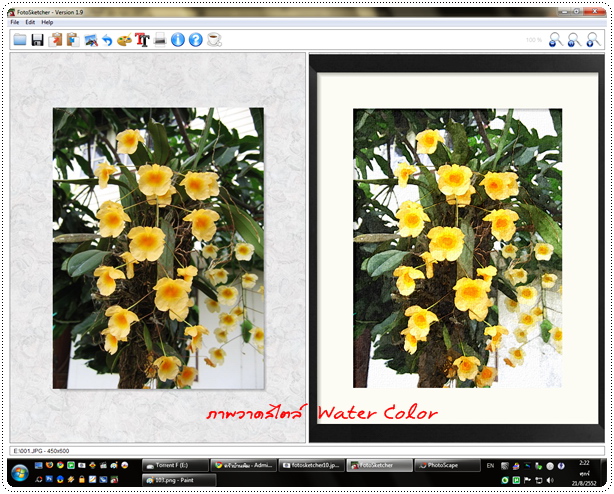Launch Chrome from the quick launch bar

point(60,465)
